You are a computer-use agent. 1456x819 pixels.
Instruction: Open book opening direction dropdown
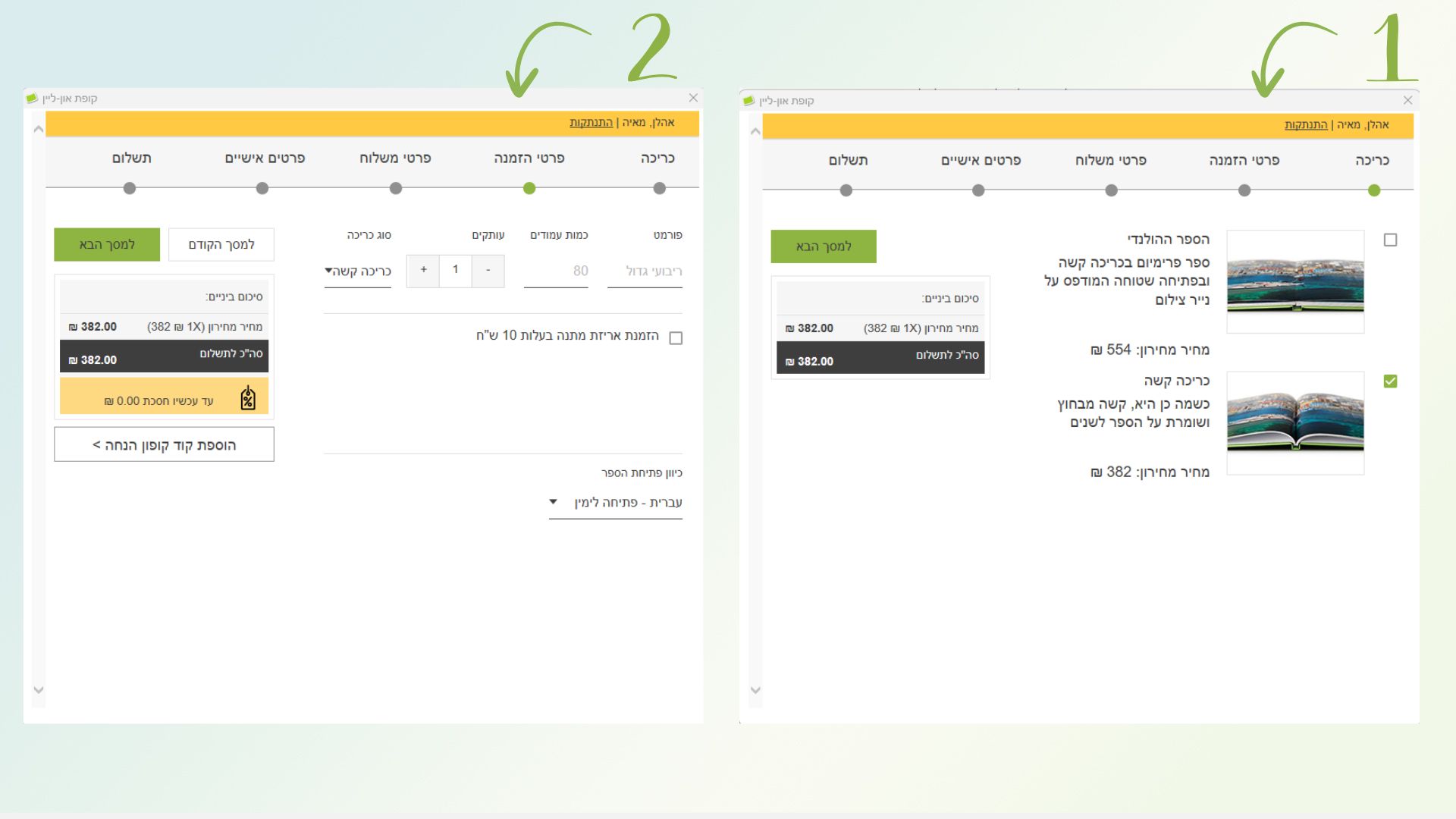click(615, 502)
